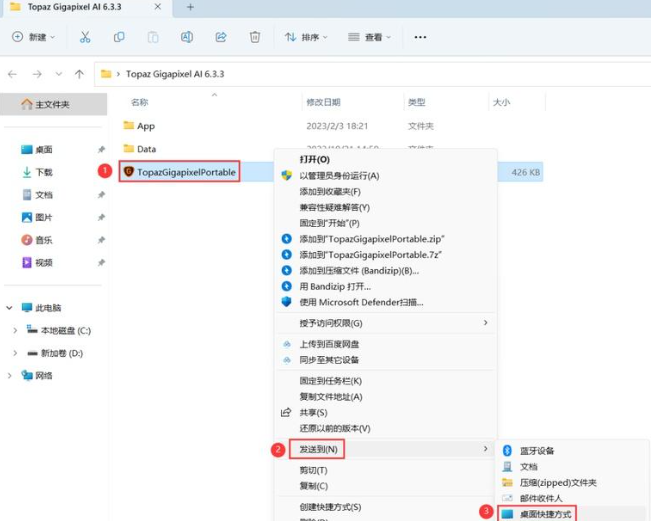Open the three-dots more options menu

(x=420, y=37)
